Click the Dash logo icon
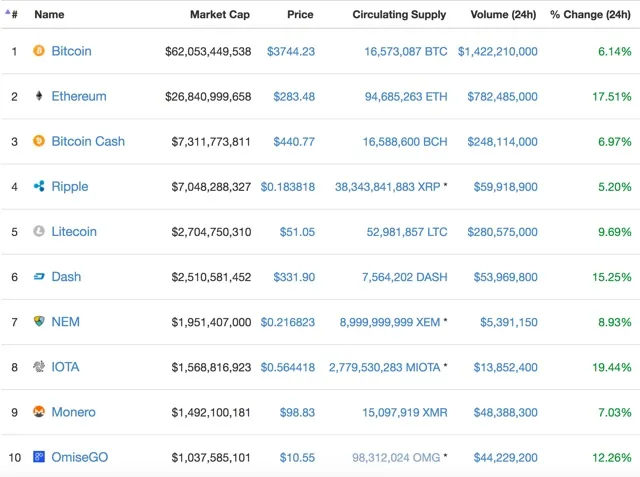Image resolution: width=640 pixels, height=477 pixels. [39, 277]
